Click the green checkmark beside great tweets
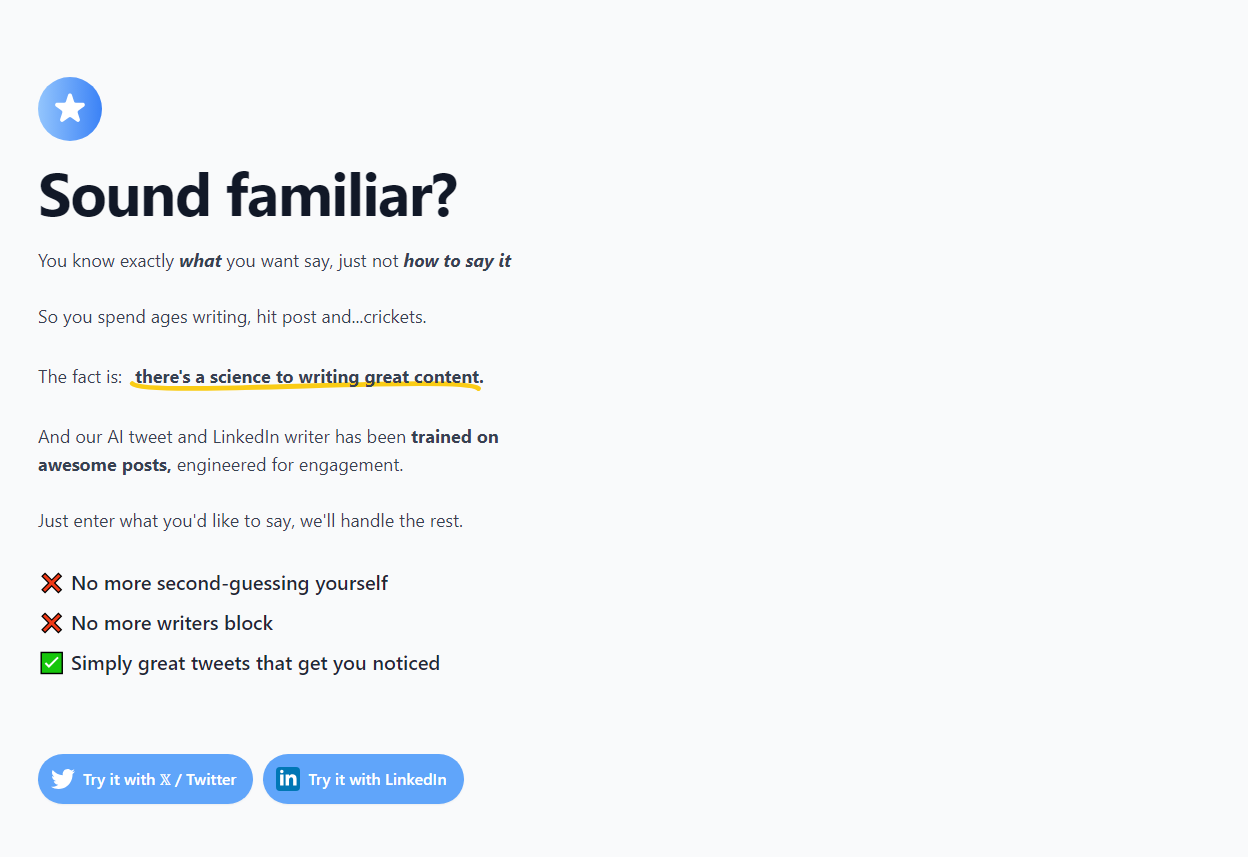Screen dimensions: 1248x857 [x=52, y=663]
